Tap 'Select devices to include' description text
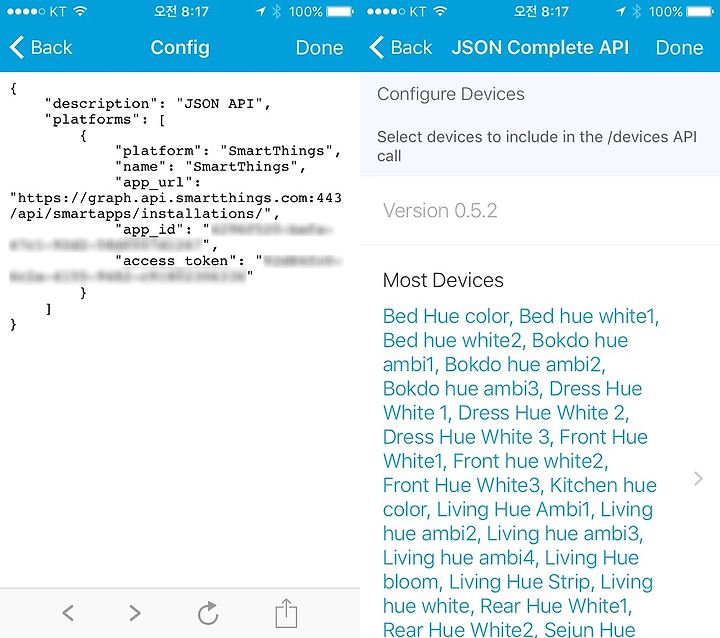Screen dimensions: 720x638 tap(537, 146)
